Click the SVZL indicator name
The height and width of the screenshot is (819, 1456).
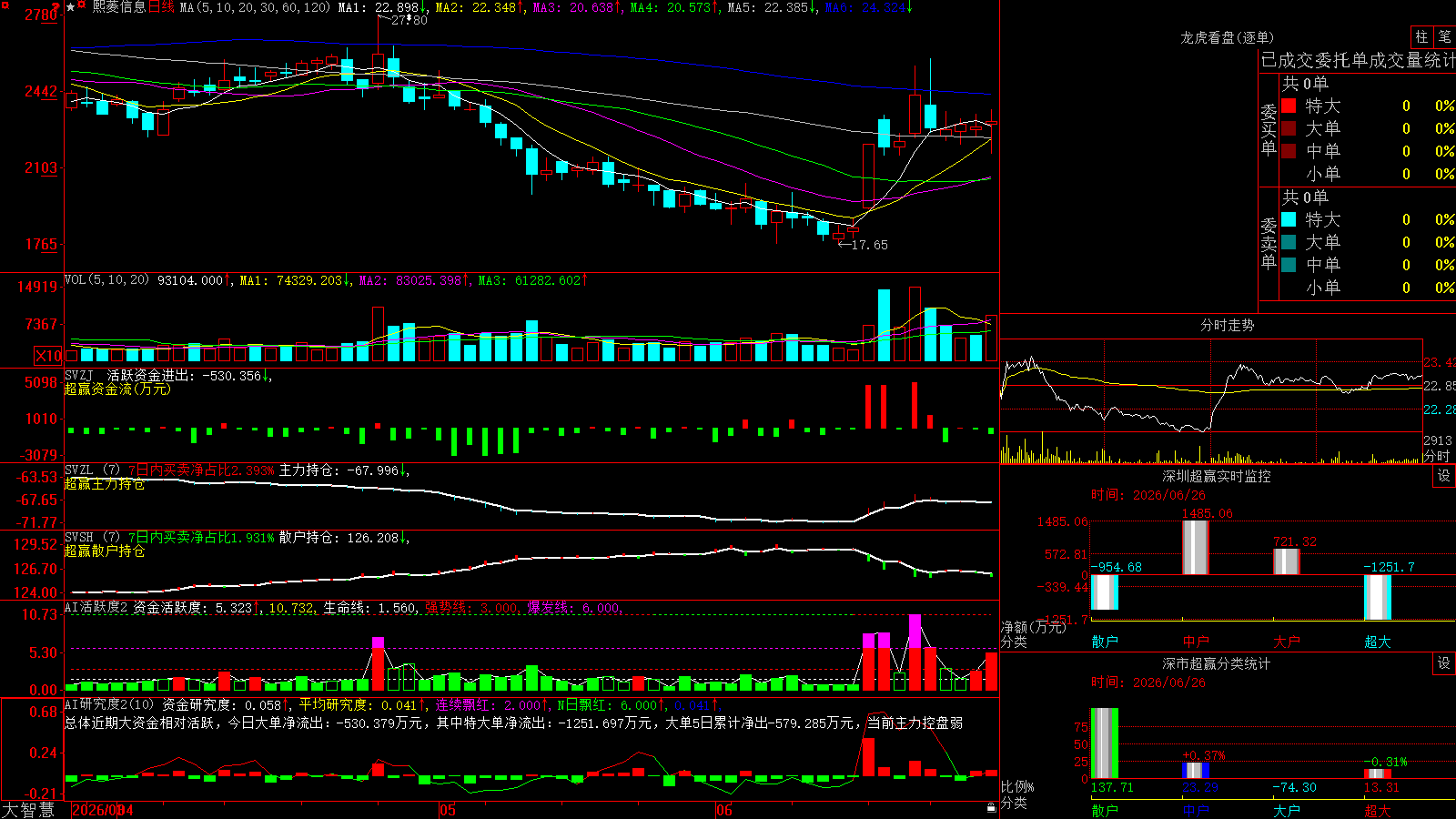78,470
